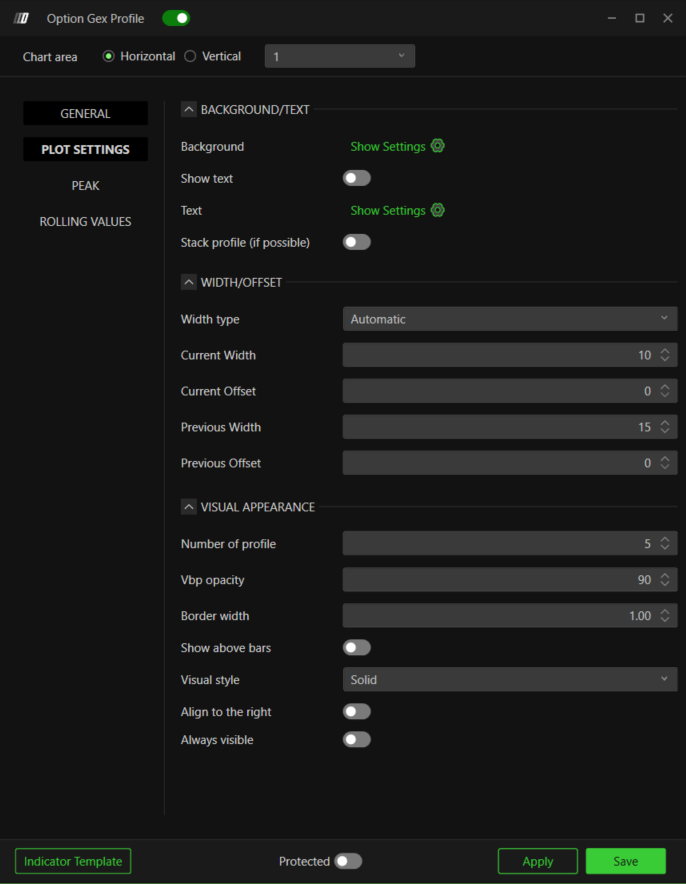
Task: Click the Number of profile stepper arrows
Action: pyautogui.click(x=665, y=543)
